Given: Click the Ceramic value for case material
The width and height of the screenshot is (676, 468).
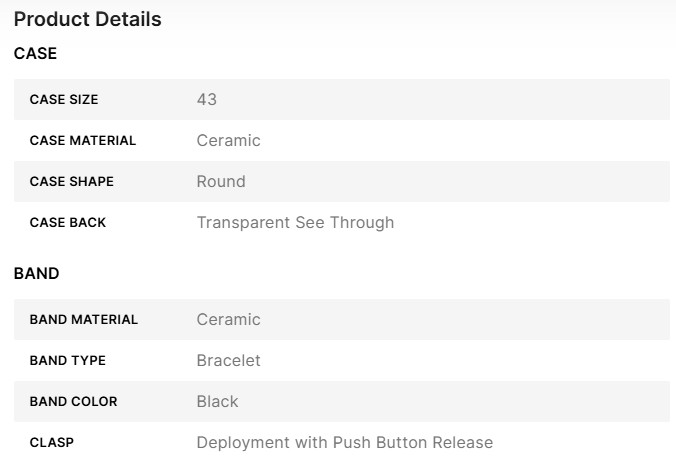Looking at the screenshot, I should point(228,141).
